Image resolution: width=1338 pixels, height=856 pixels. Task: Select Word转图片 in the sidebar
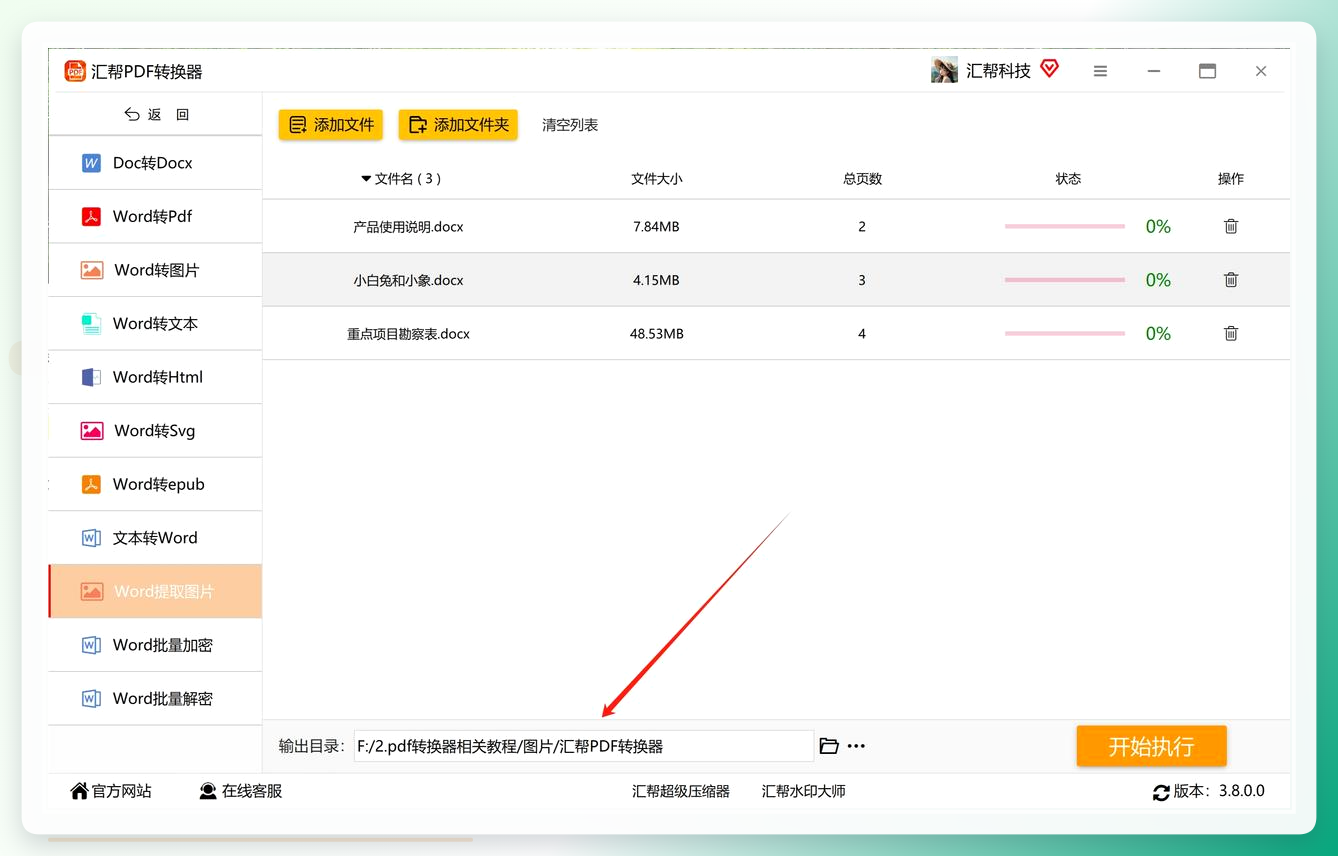pos(155,270)
